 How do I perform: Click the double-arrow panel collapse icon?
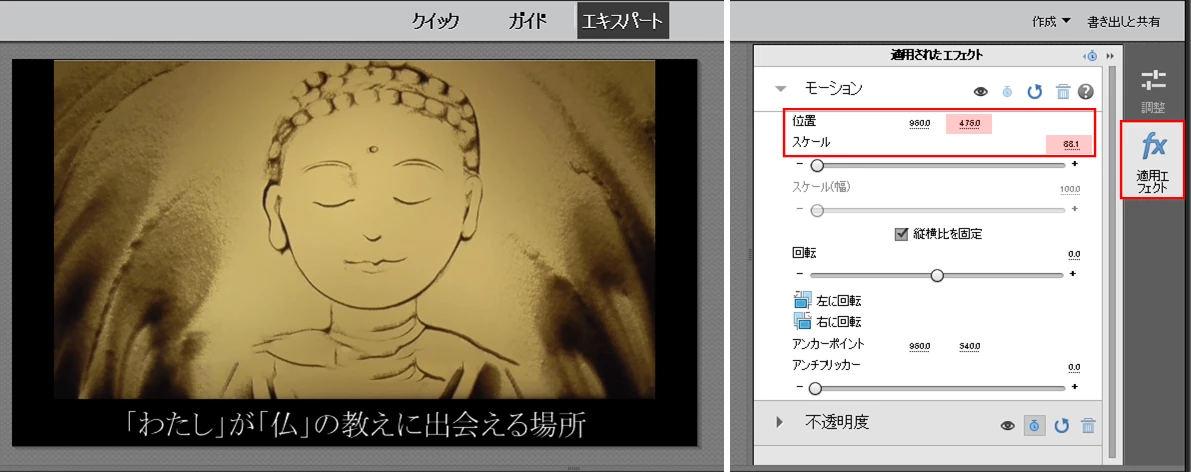click(1109, 56)
